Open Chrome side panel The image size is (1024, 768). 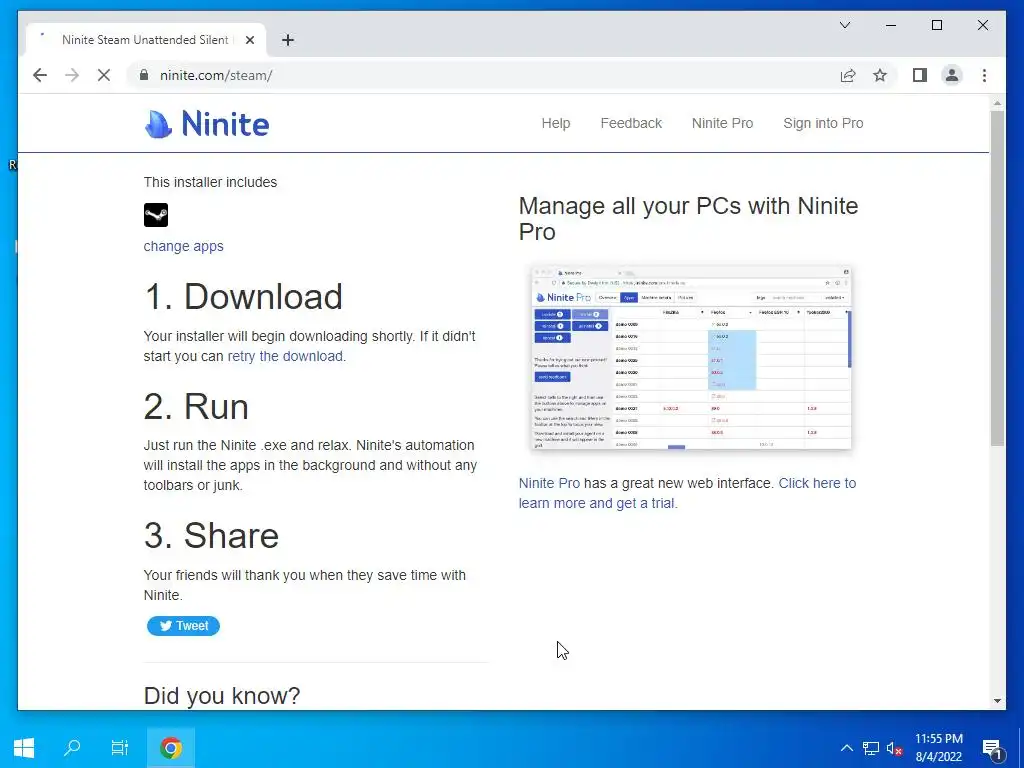point(920,75)
